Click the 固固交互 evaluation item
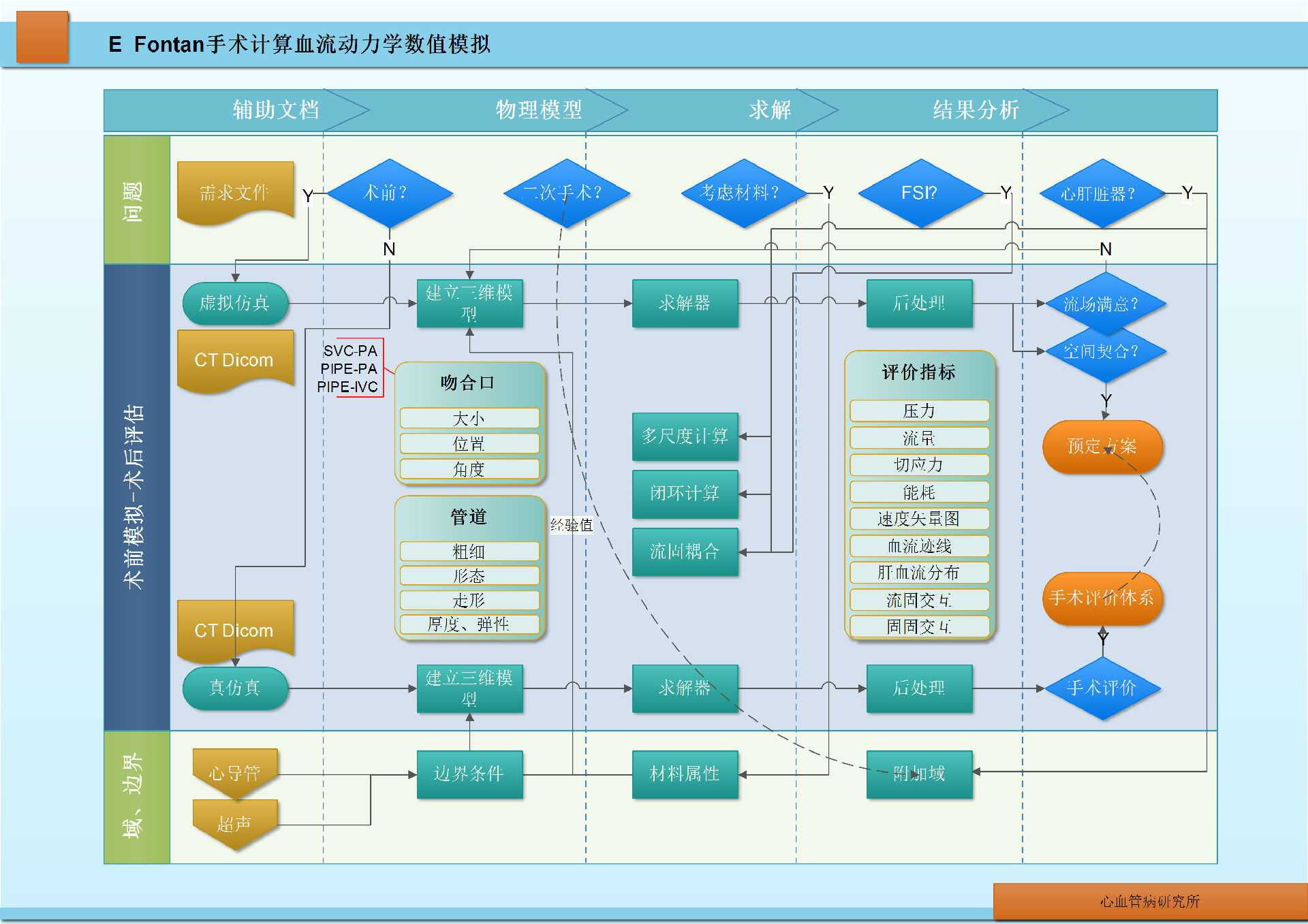1308x924 pixels. (919, 626)
